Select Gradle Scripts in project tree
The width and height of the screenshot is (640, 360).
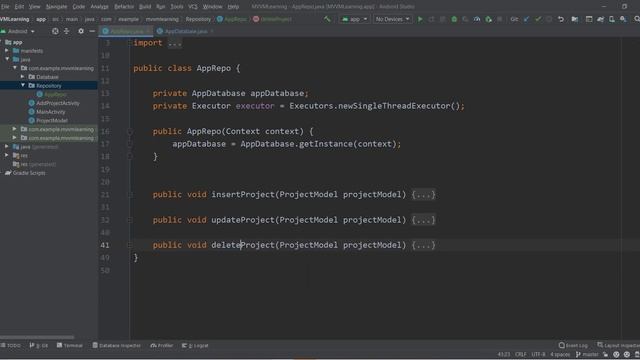[x=29, y=173]
